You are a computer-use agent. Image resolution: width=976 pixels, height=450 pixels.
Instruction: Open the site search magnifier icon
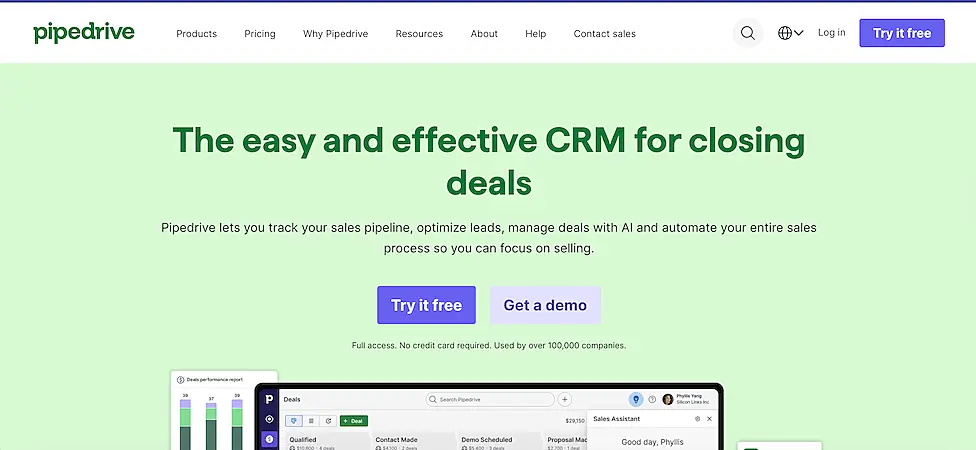tap(748, 33)
